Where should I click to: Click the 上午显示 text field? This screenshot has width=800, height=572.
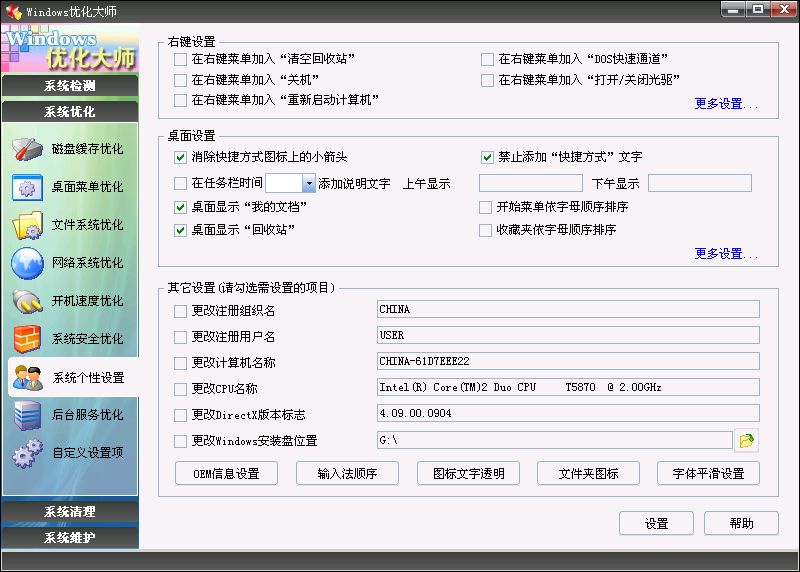point(531,183)
